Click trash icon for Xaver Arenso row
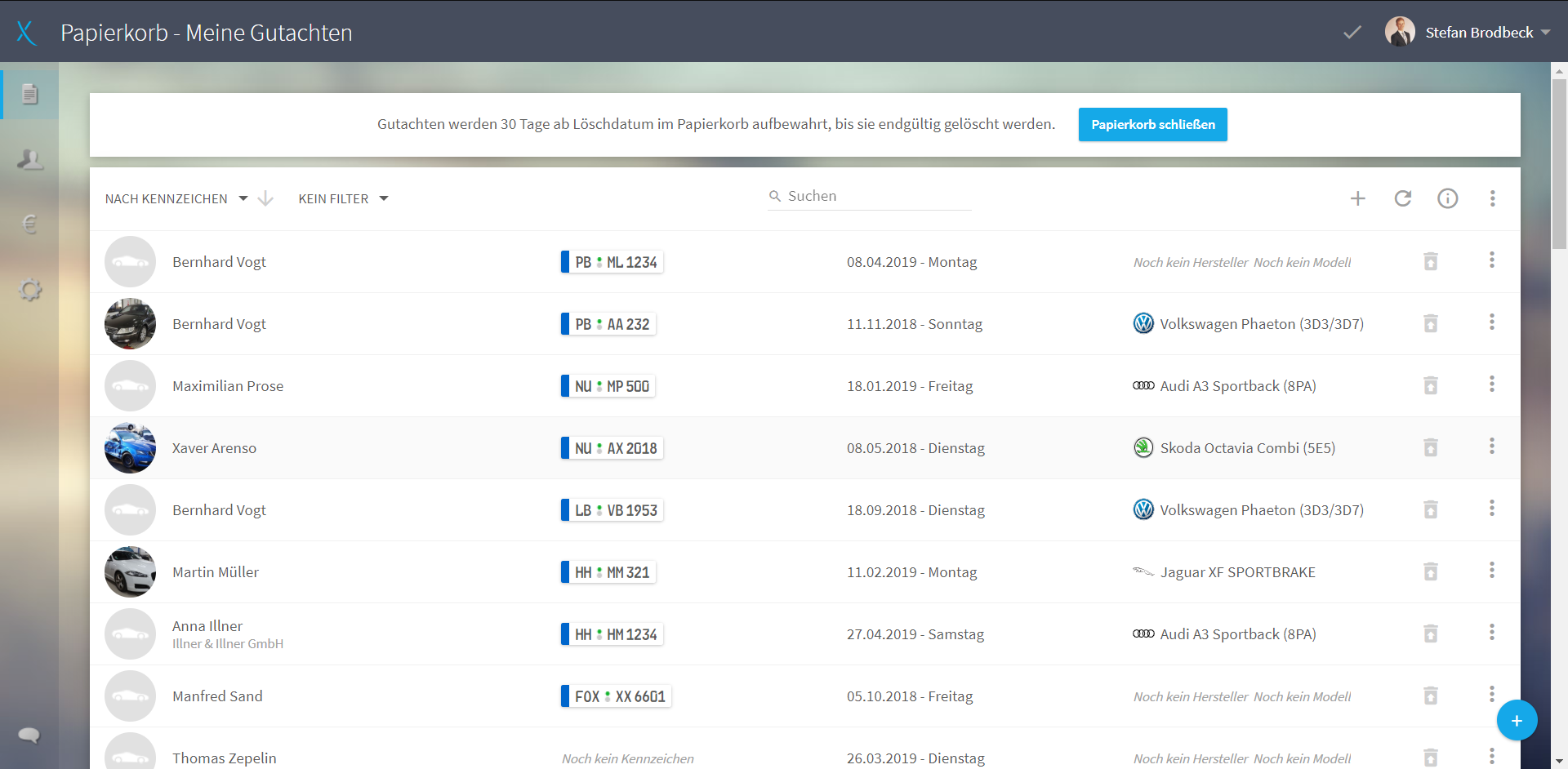The image size is (1568, 769). click(1431, 447)
